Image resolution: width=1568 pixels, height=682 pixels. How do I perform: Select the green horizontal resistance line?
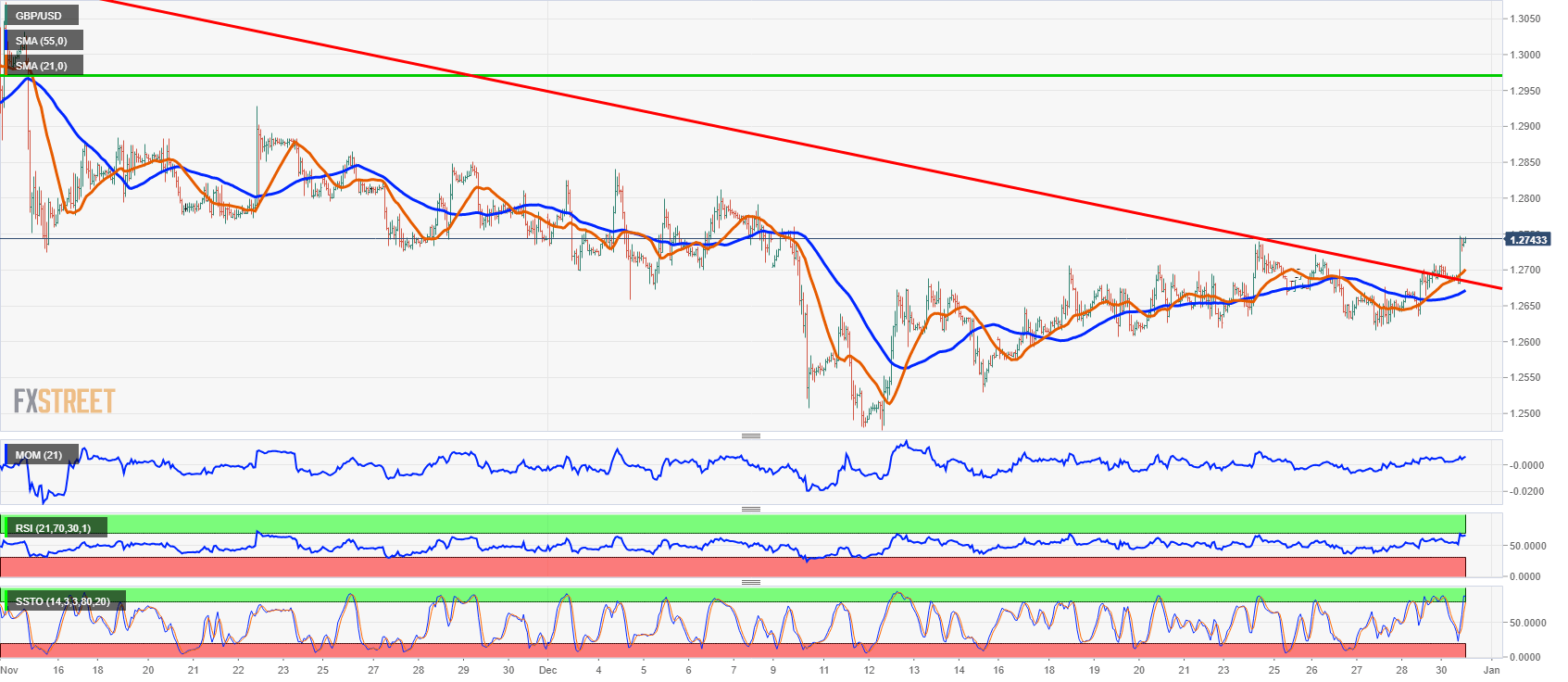pos(741,75)
